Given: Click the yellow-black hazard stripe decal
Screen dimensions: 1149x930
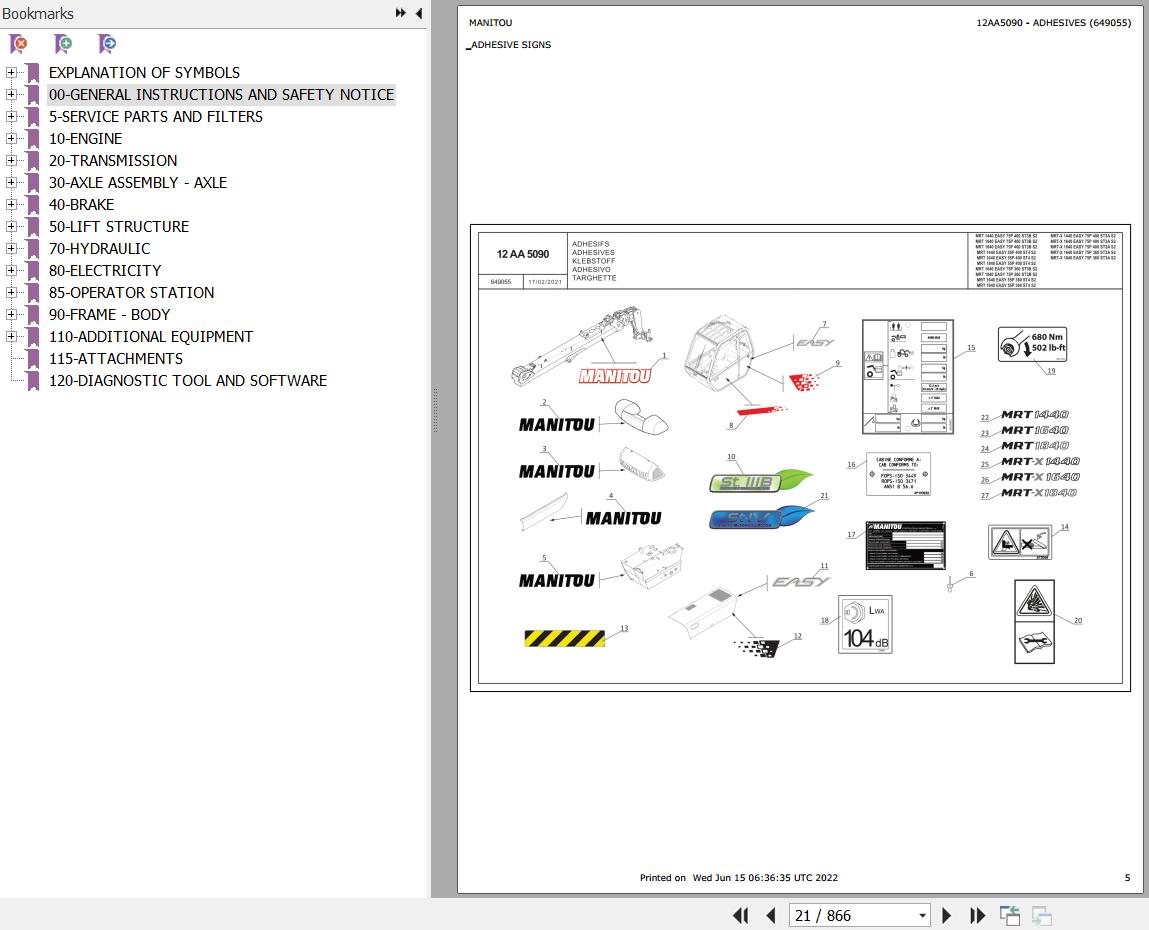Looking at the screenshot, I should [x=564, y=638].
